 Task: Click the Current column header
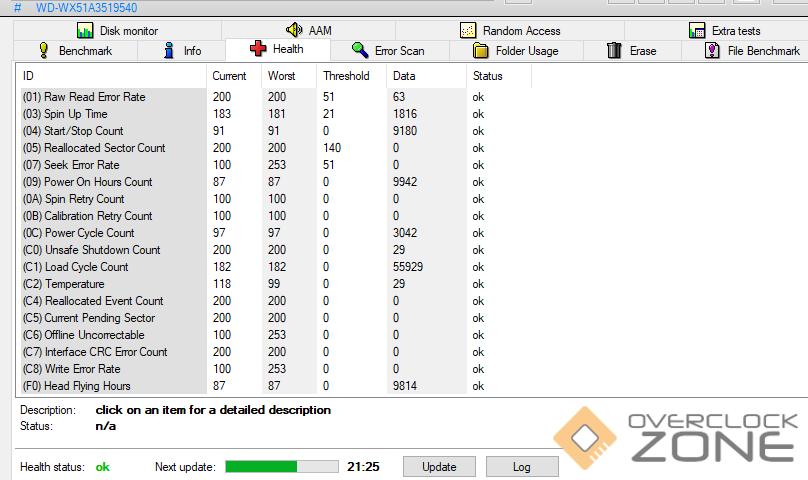[234, 76]
